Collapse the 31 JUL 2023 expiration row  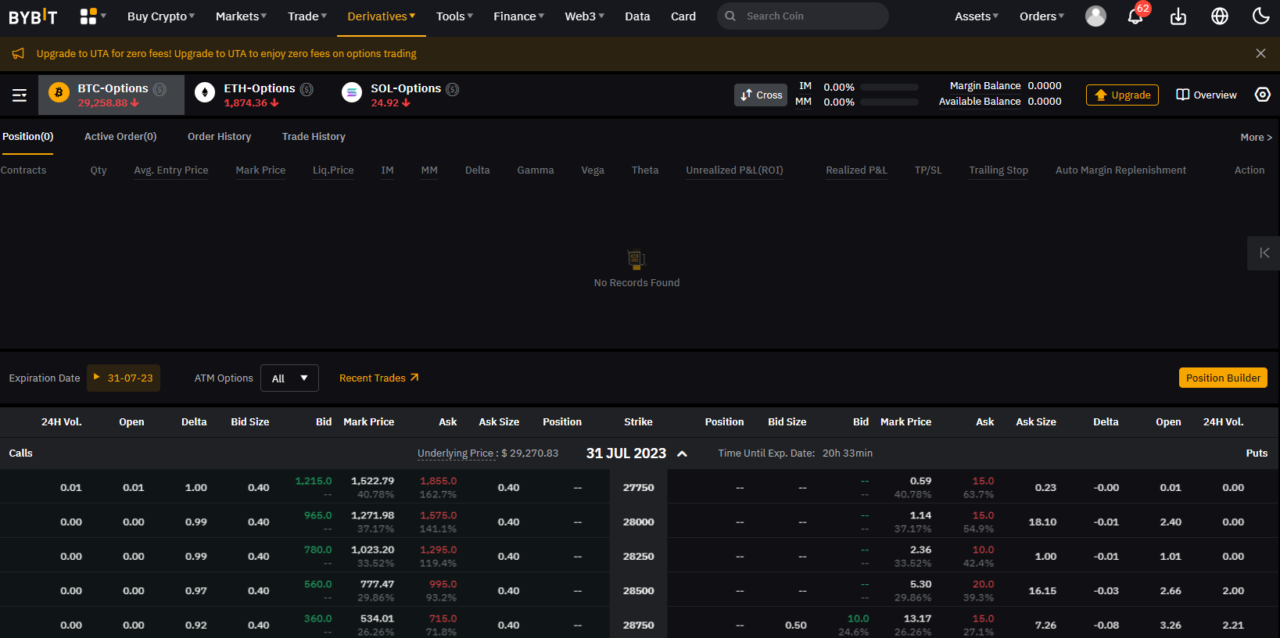tap(681, 453)
